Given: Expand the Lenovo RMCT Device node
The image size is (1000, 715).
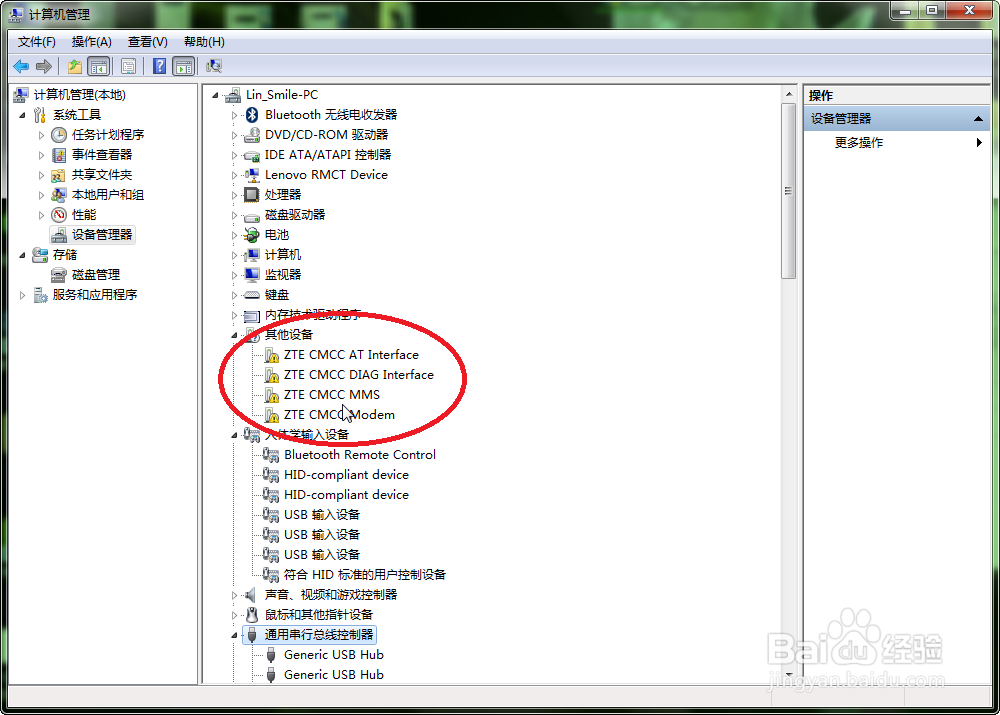Looking at the screenshot, I should point(235,175).
